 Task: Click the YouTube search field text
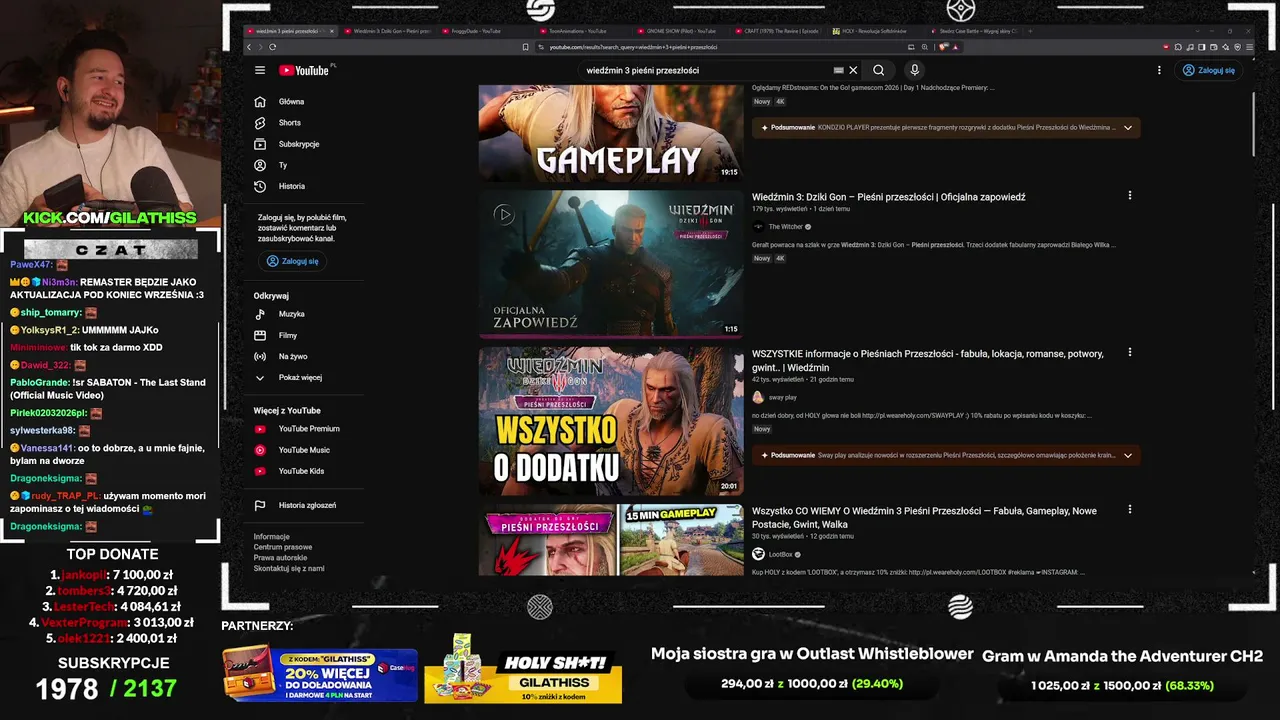tap(642, 70)
